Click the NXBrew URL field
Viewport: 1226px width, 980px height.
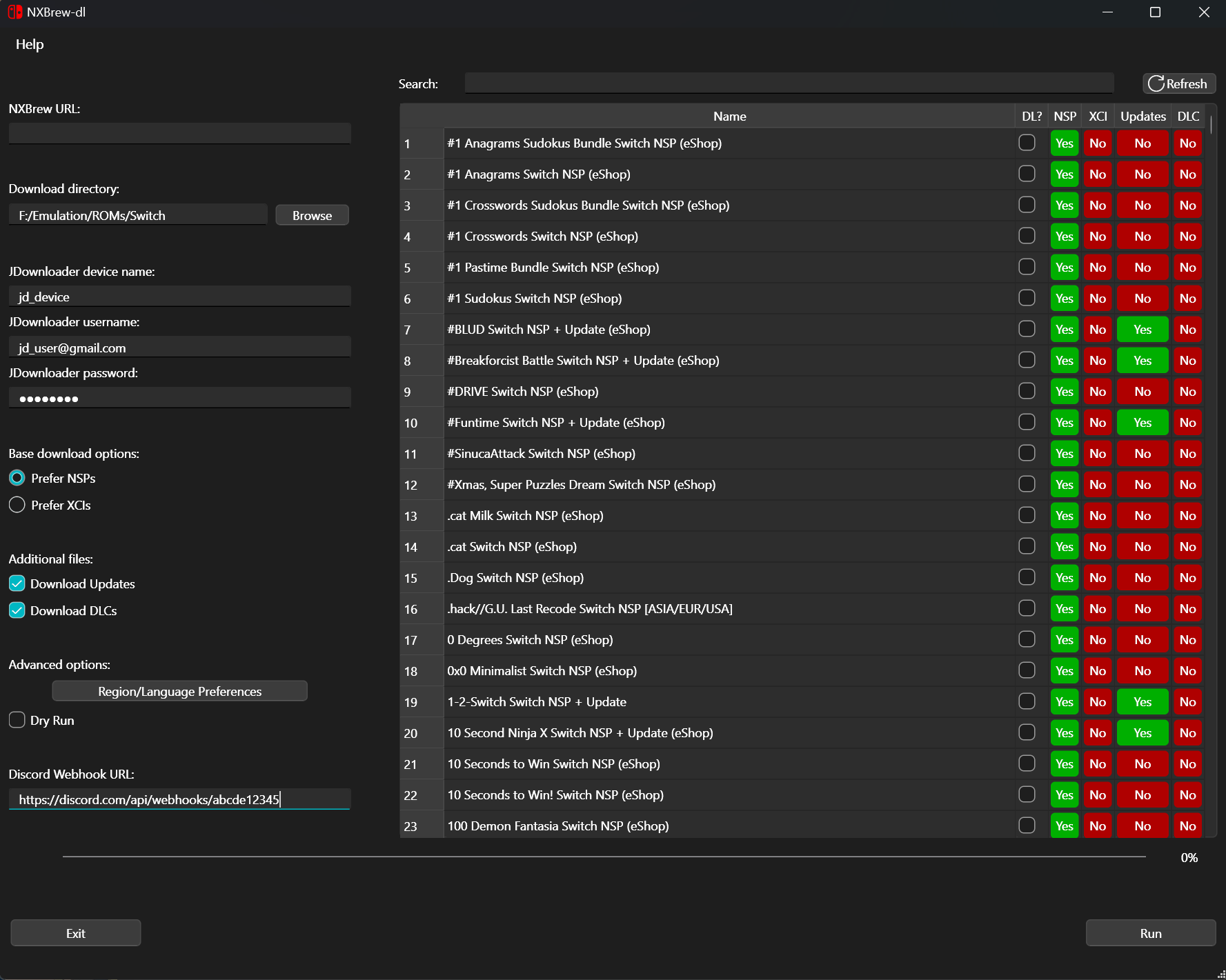[179, 133]
